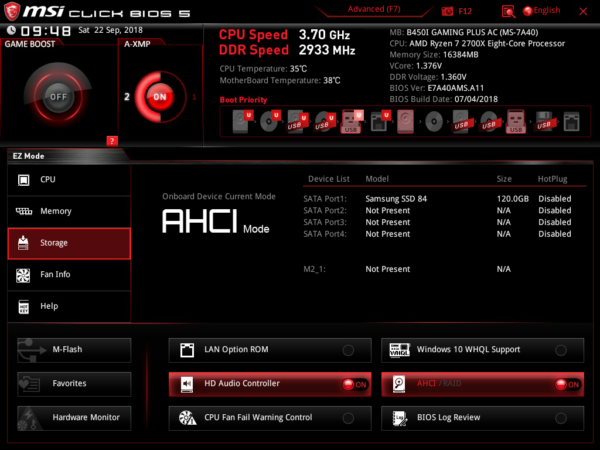
Task: Click the 09:48 system time display
Action: point(46,31)
